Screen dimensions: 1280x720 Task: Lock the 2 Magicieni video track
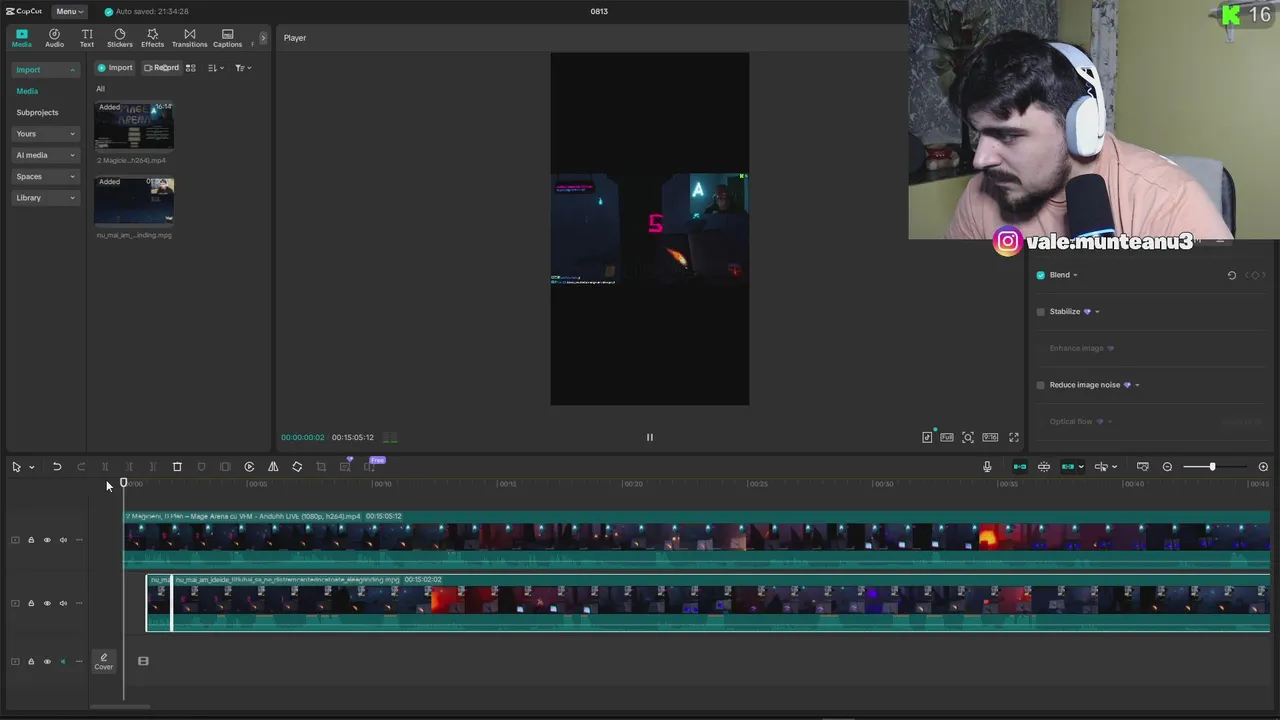[31, 540]
